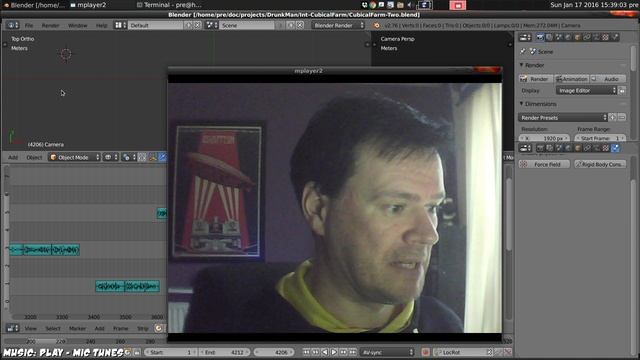The width and height of the screenshot is (640, 360).
Task: Open the sequencer Marker menu
Action: (x=77, y=329)
